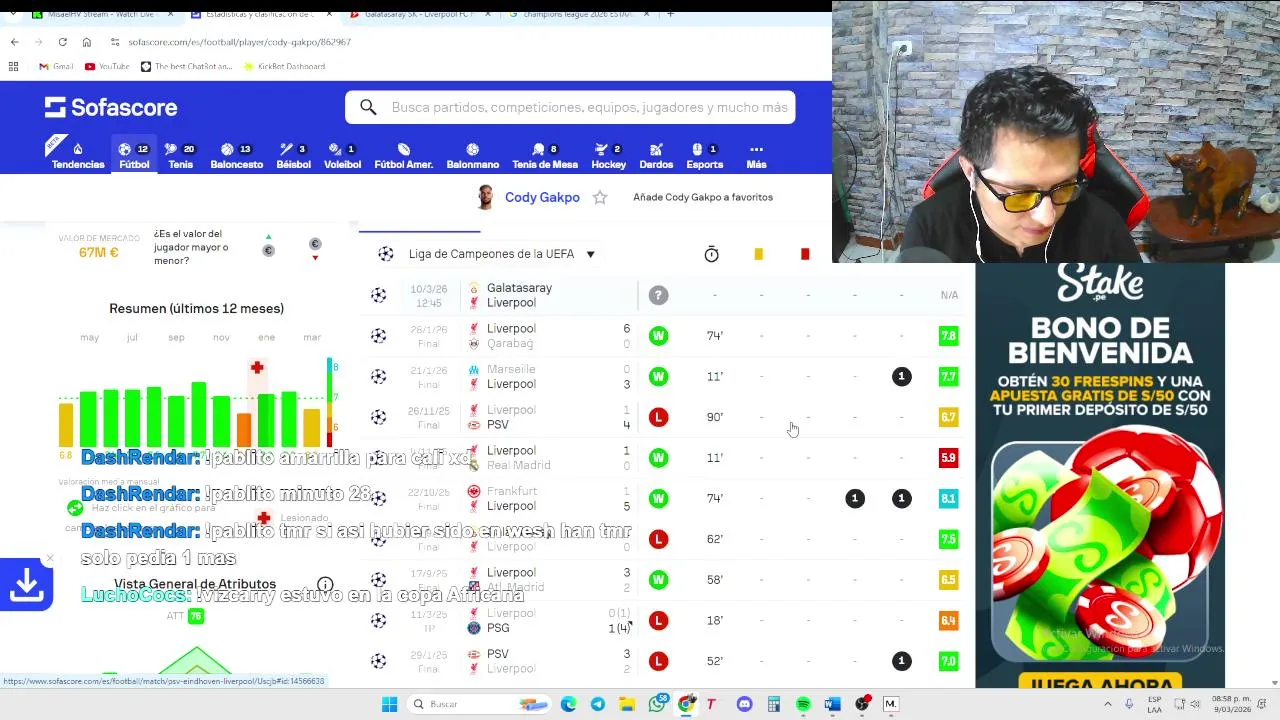Expand the Más sports menu
Viewport: 1280px width, 720px height.
[756, 156]
